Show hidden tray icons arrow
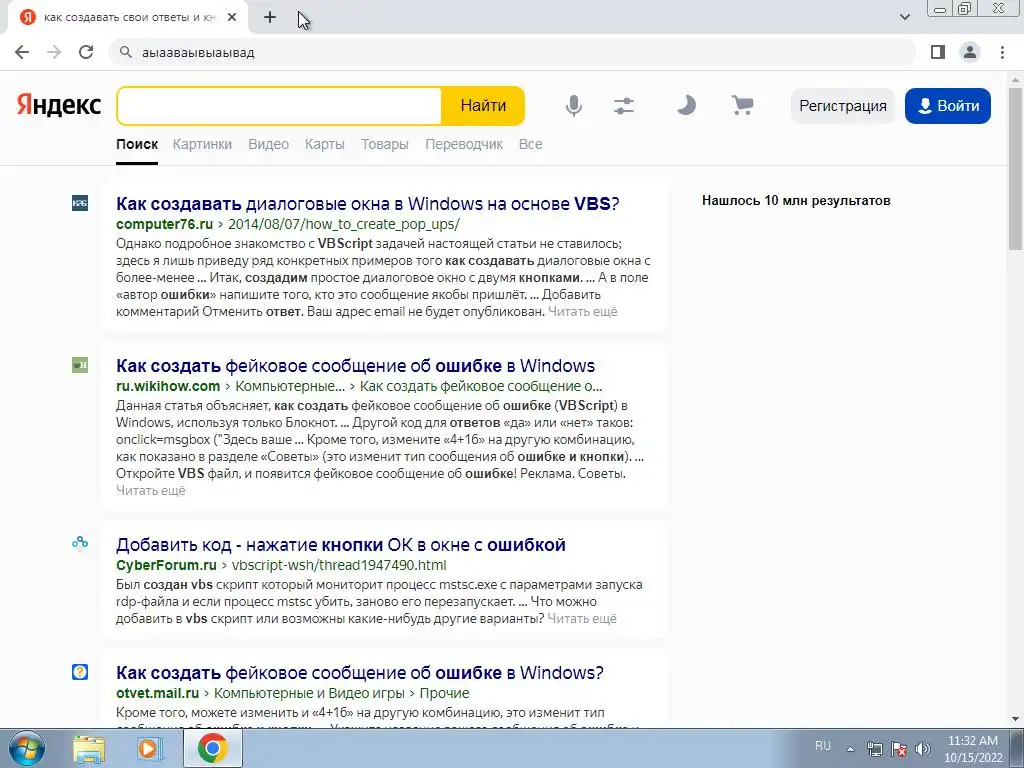This screenshot has width=1024, height=768. [x=850, y=749]
